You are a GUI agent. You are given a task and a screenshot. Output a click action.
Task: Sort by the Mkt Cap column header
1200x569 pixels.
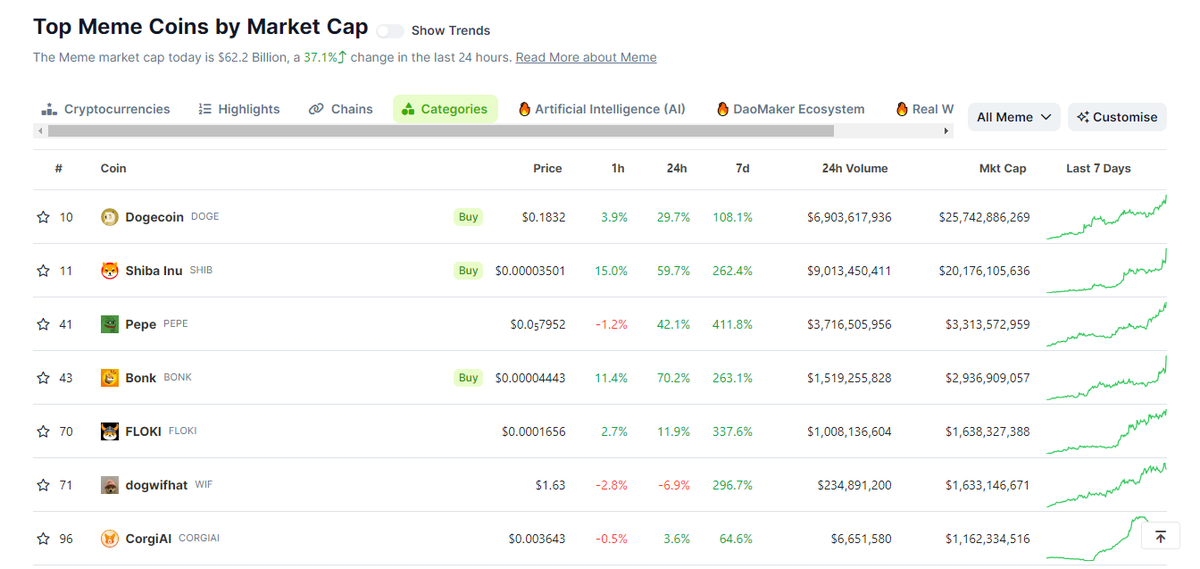point(1002,168)
